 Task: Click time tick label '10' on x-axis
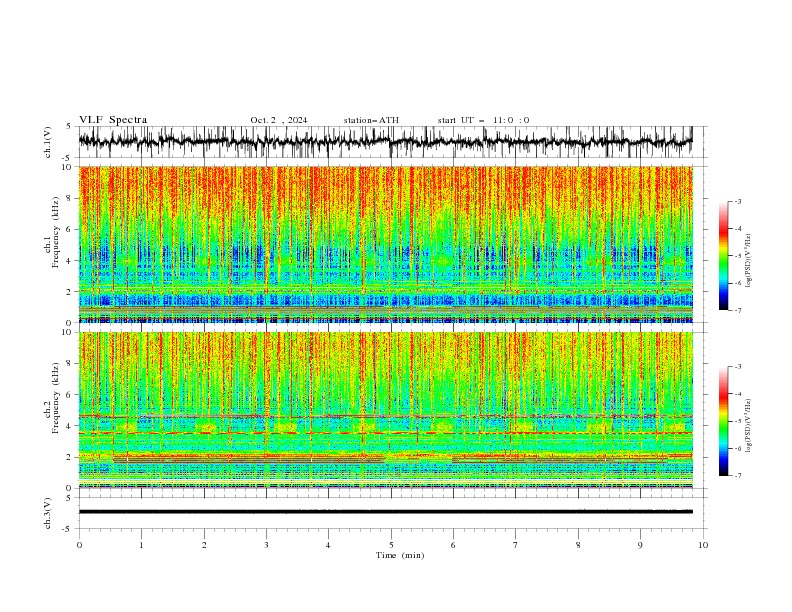(703, 545)
